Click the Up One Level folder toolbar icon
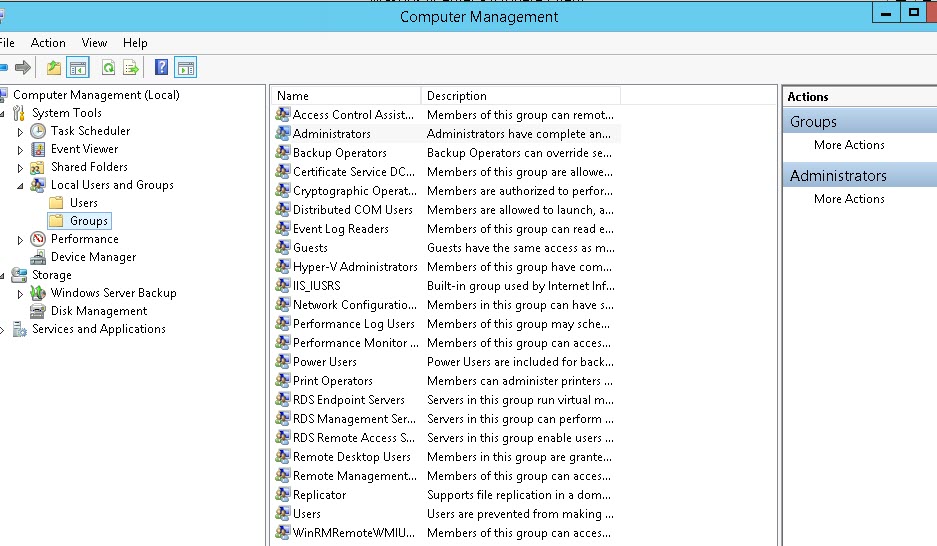This screenshot has width=937, height=546. coord(54,68)
